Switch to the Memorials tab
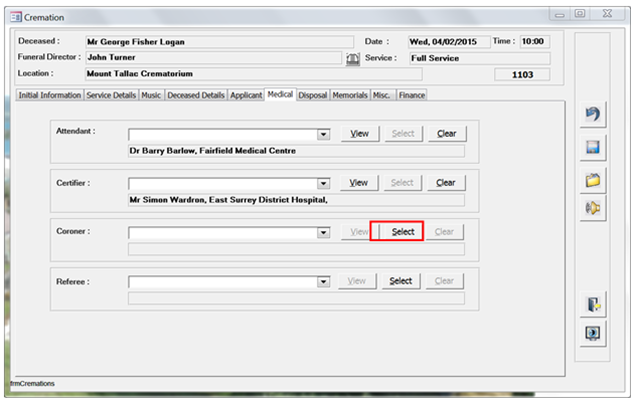 [350, 95]
